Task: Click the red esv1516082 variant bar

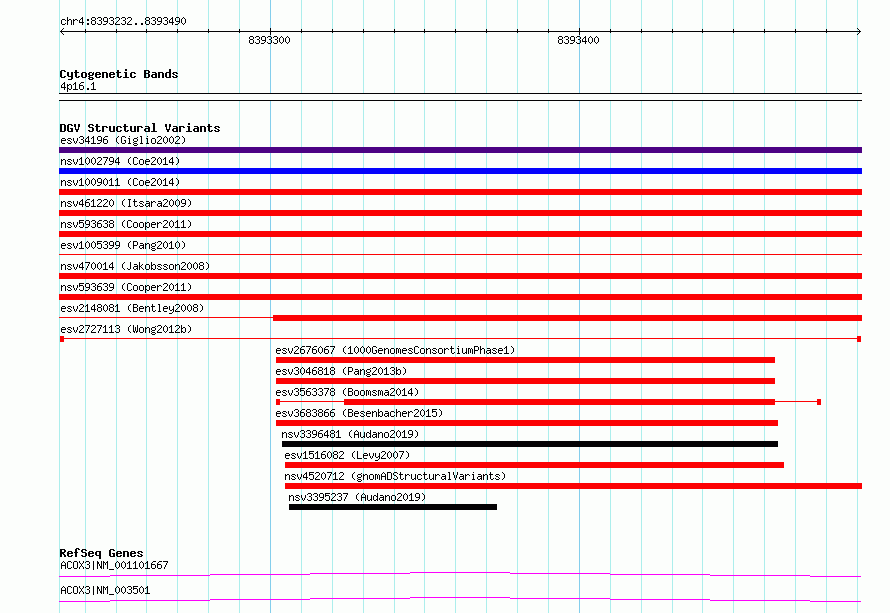Action: pyautogui.click(x=535, y=465)
